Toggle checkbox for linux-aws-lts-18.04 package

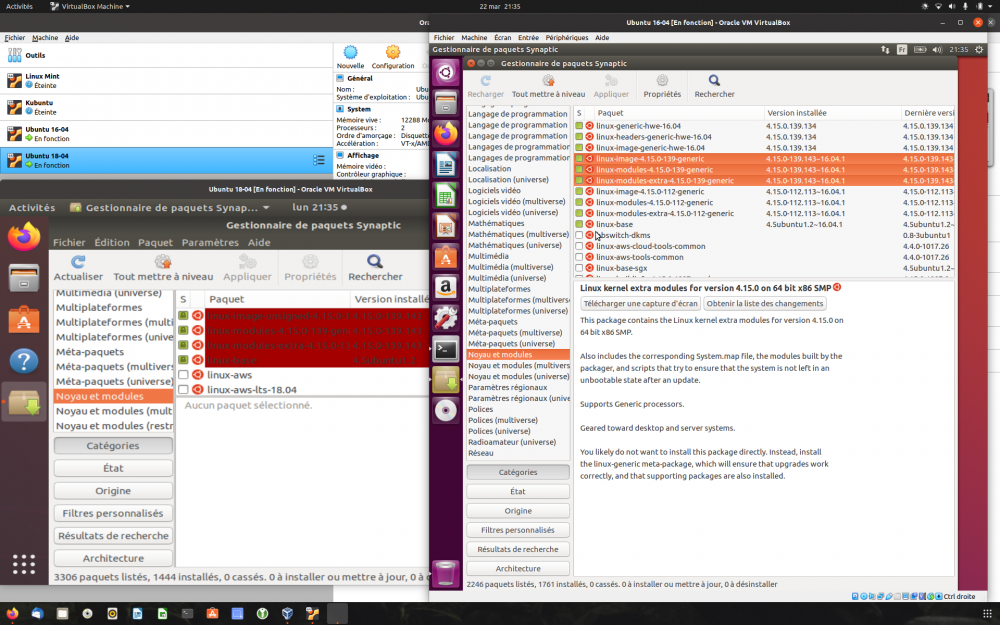183,389
